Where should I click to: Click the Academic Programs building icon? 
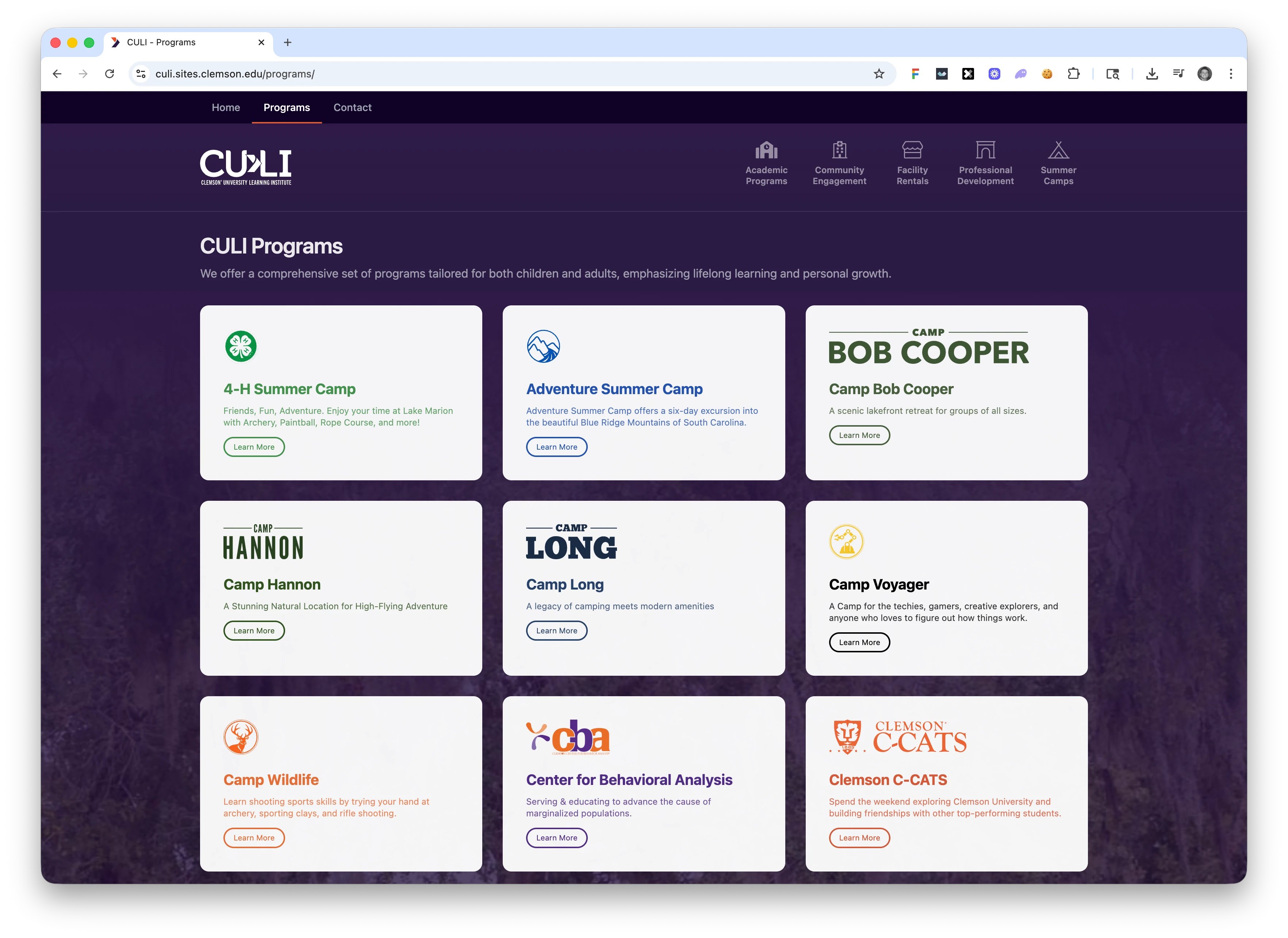click(x=766, y=150)
